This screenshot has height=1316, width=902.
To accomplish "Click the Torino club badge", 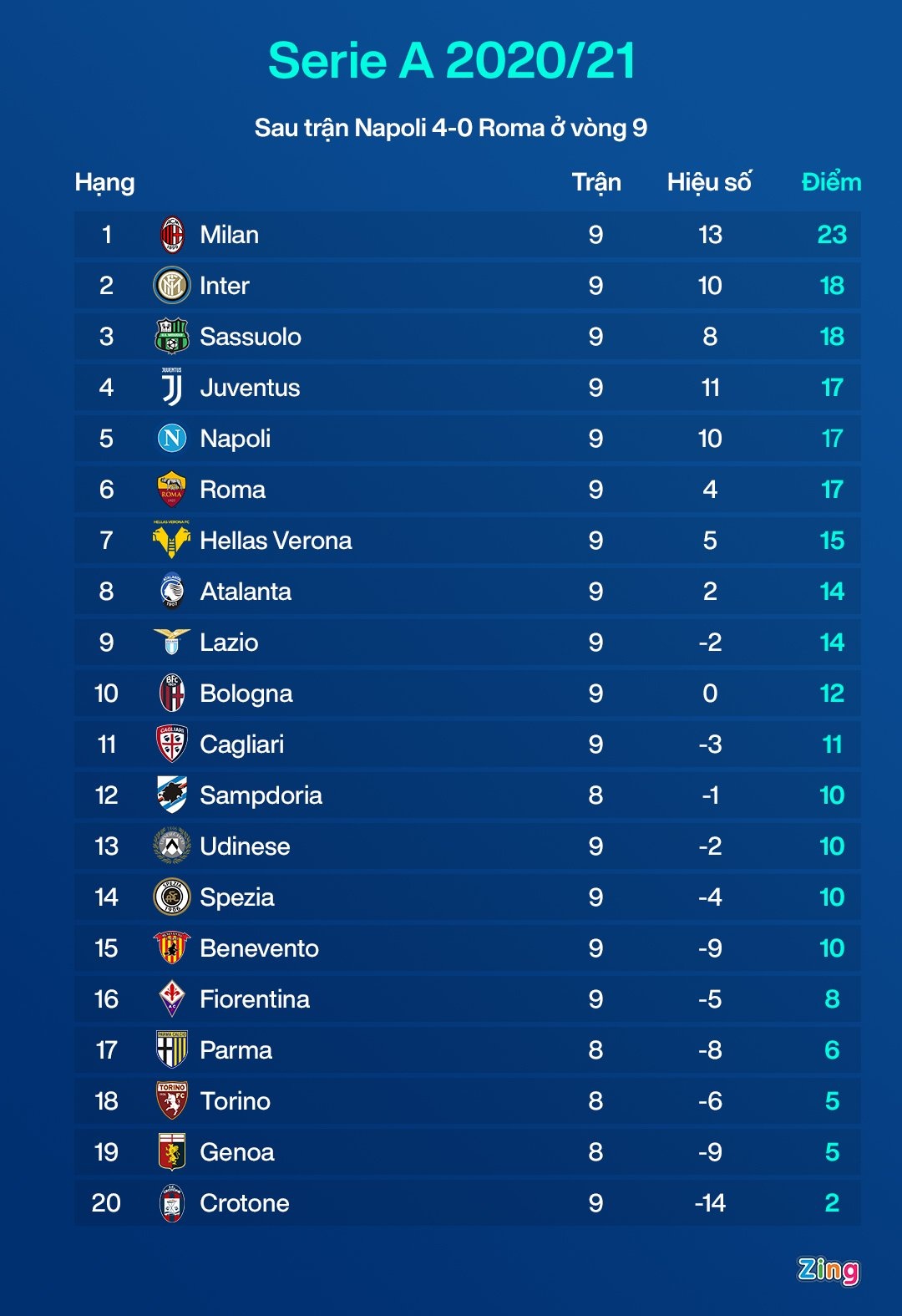I will tap(172, 1100).
